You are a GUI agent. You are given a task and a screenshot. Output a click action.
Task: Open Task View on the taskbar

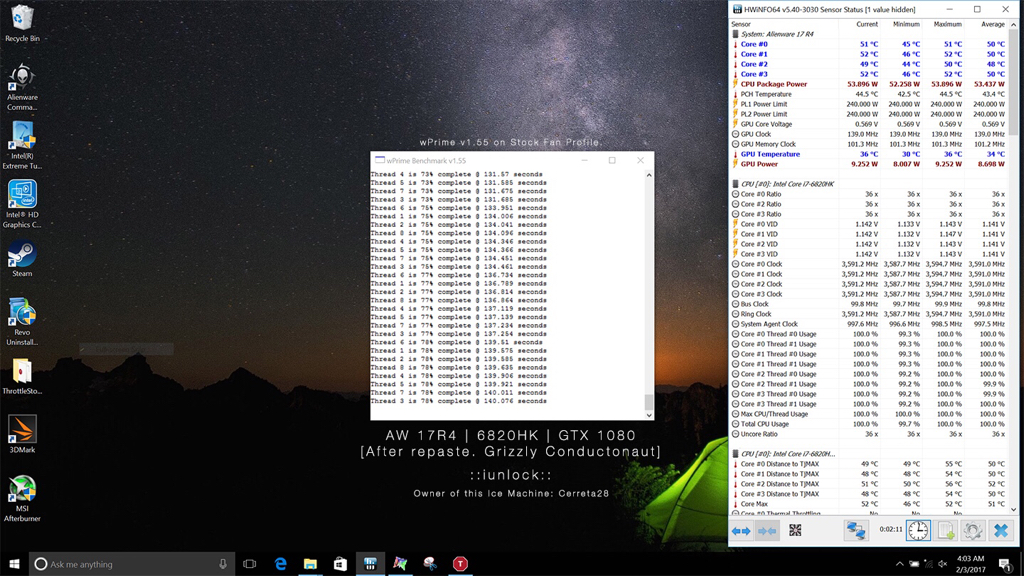pos(249,564)
